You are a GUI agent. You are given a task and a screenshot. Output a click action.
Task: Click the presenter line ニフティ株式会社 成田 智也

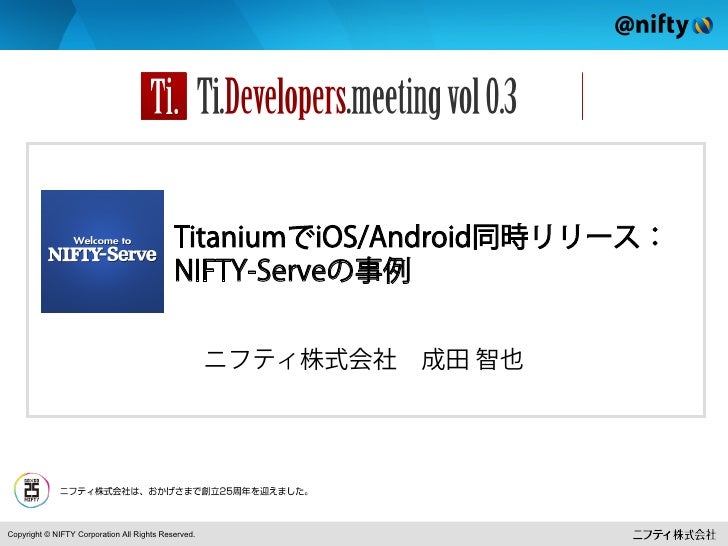click(364, 359)
